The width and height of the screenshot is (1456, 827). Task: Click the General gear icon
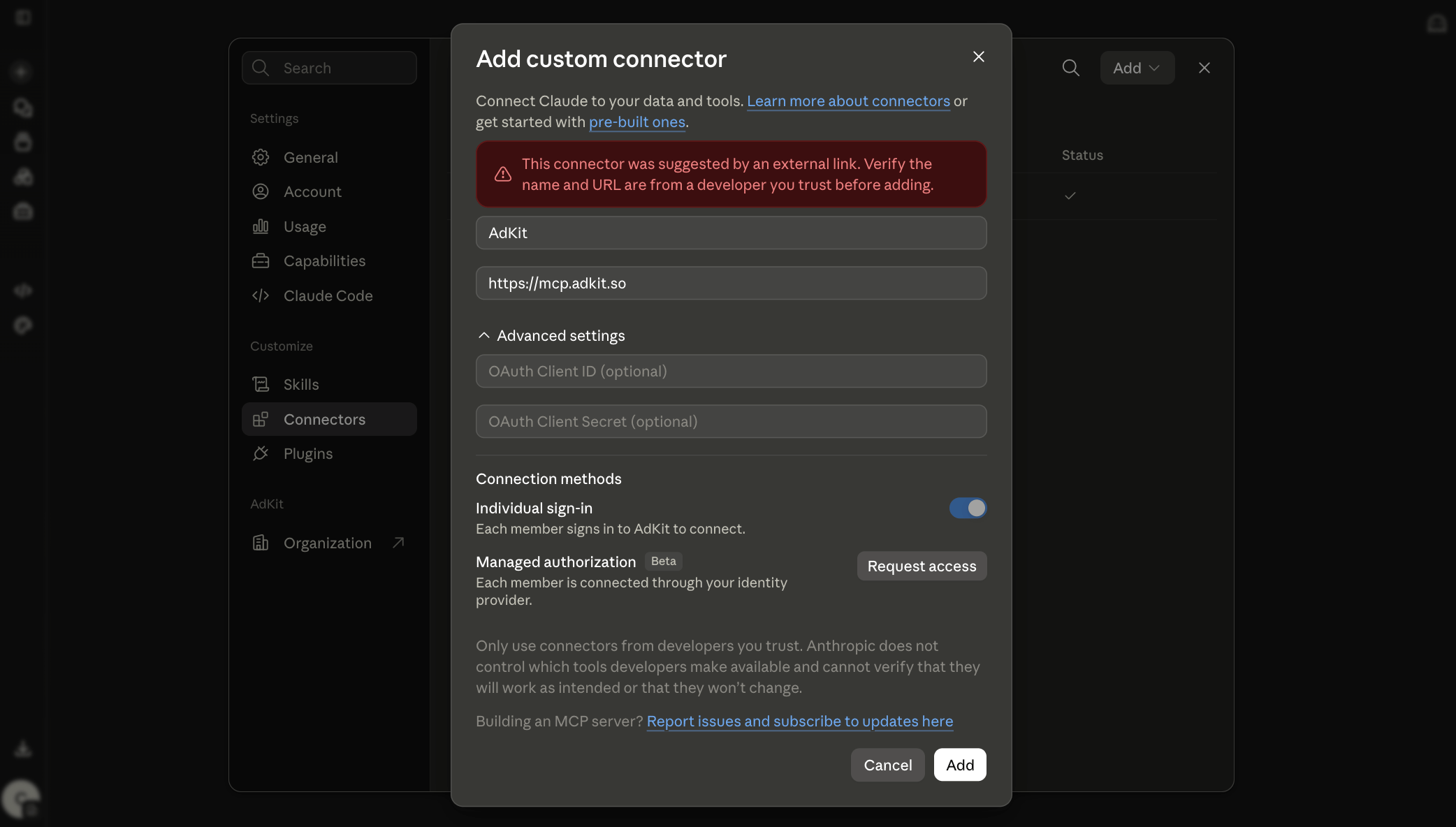(261, 157)
